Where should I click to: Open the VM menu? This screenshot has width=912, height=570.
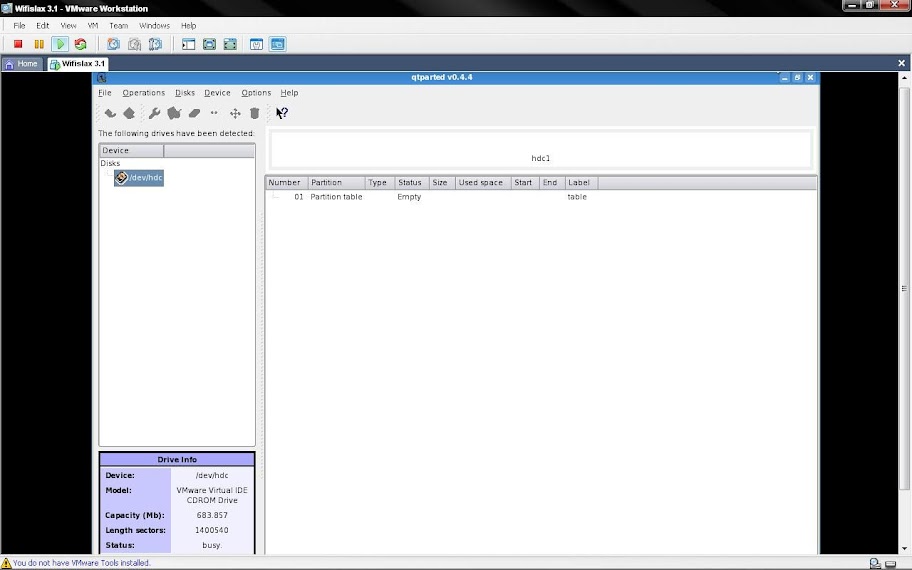[93, 26]
